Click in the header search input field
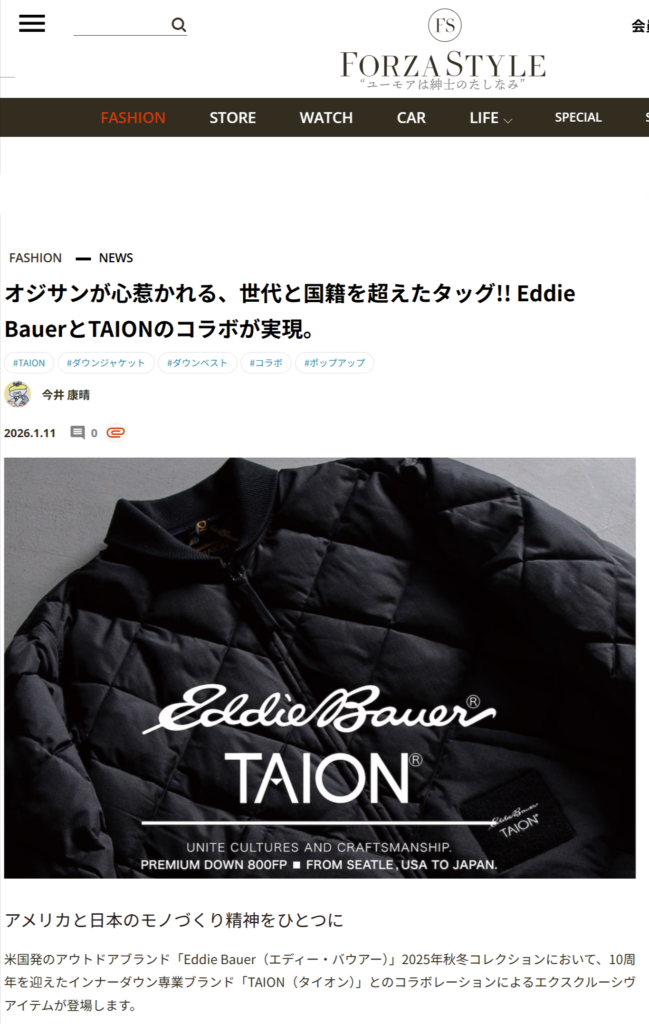The width and height of the screenshot is (649, 1024). [x=121, y=25]
